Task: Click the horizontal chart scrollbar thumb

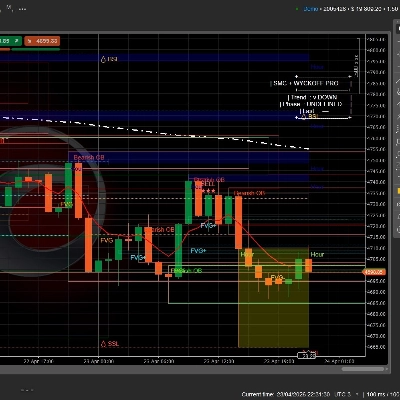Action: pyautogui.click(x=363, y=369)
